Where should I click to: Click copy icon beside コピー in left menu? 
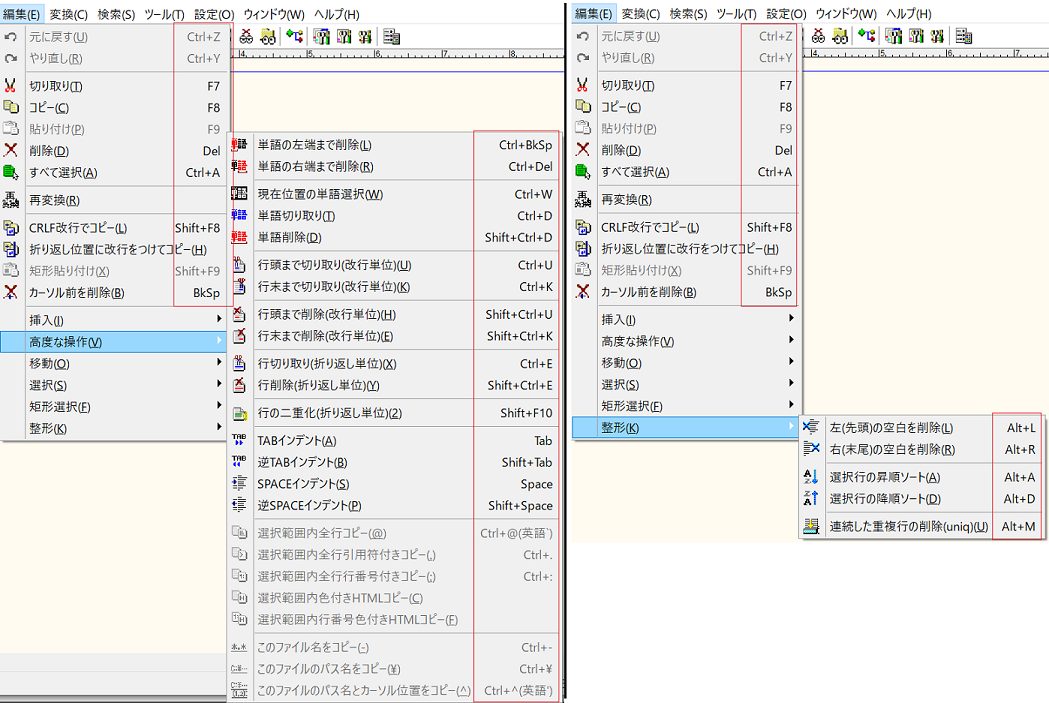pos(11,107)
